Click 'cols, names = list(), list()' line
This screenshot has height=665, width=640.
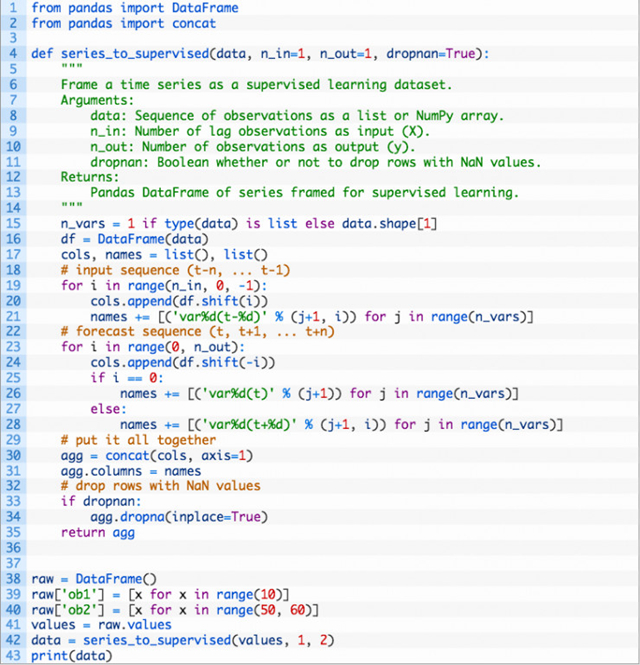click(164, 254)
